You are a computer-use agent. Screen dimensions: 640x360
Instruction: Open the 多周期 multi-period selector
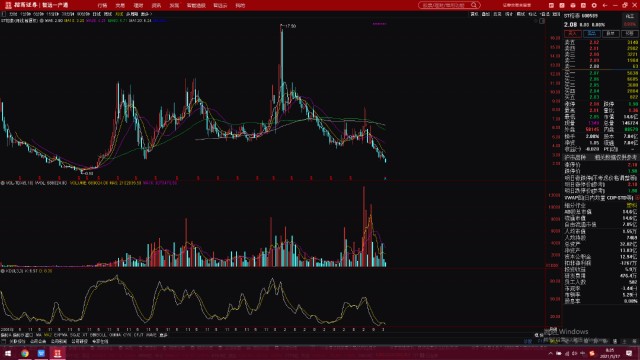point(132,14)
